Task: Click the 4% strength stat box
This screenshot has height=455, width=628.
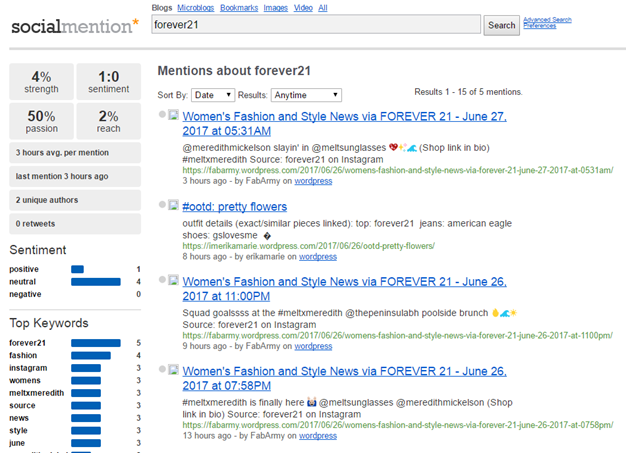Action: click(x=42, y=81)
